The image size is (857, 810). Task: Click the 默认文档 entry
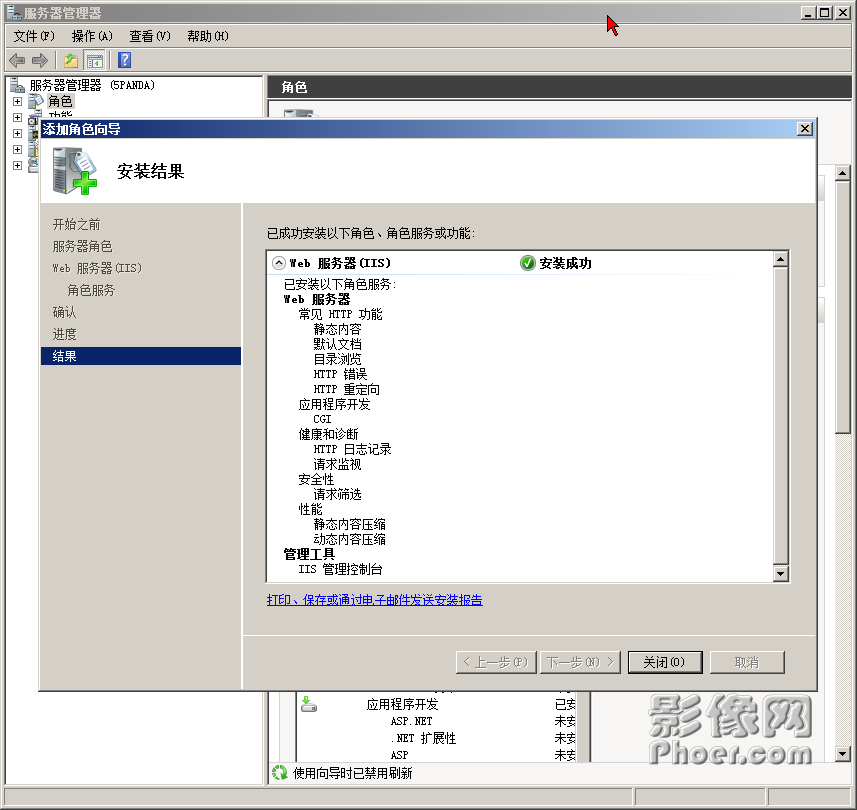tap(337, 344)
